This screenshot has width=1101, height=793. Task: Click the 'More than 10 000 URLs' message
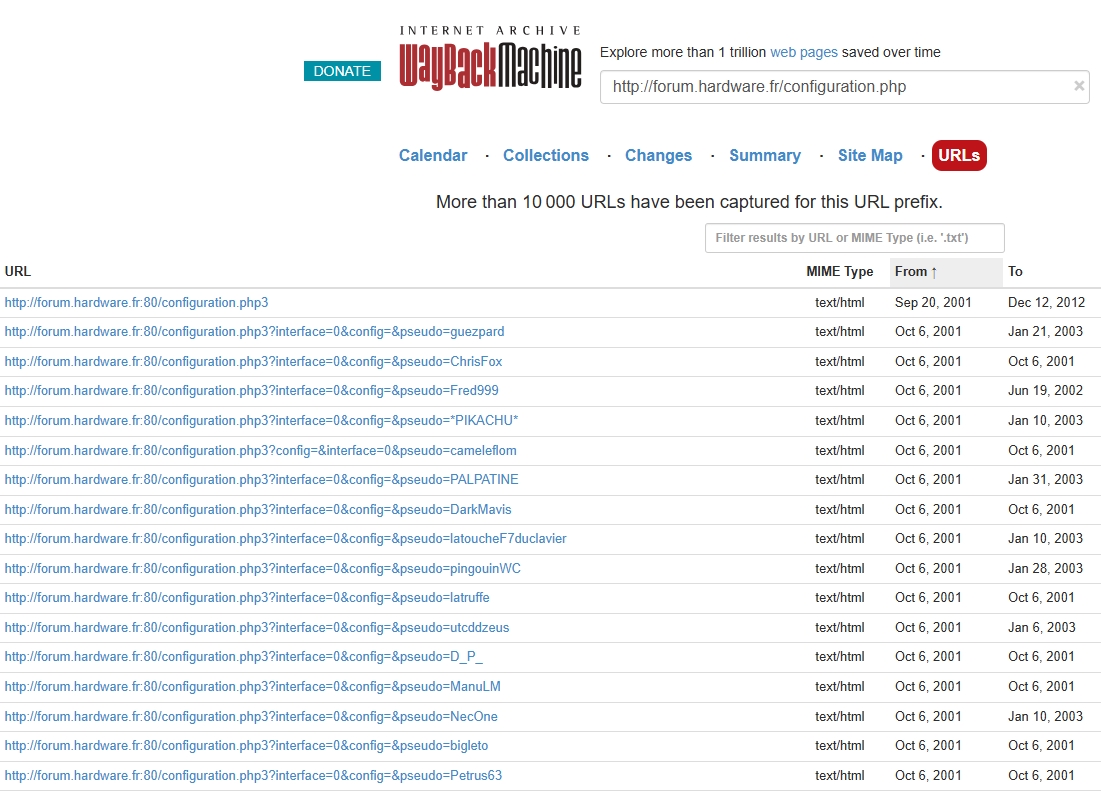(x=689, y=202)
